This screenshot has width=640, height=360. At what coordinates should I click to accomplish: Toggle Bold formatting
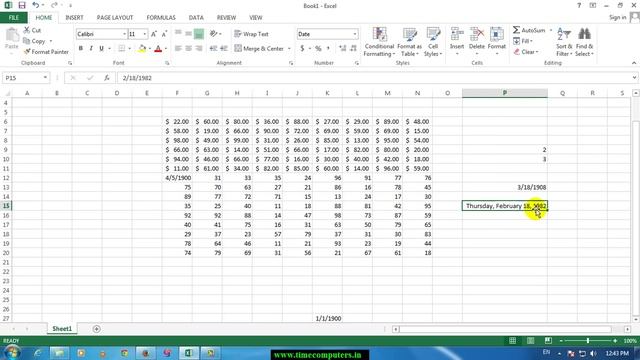pos(81,49)
